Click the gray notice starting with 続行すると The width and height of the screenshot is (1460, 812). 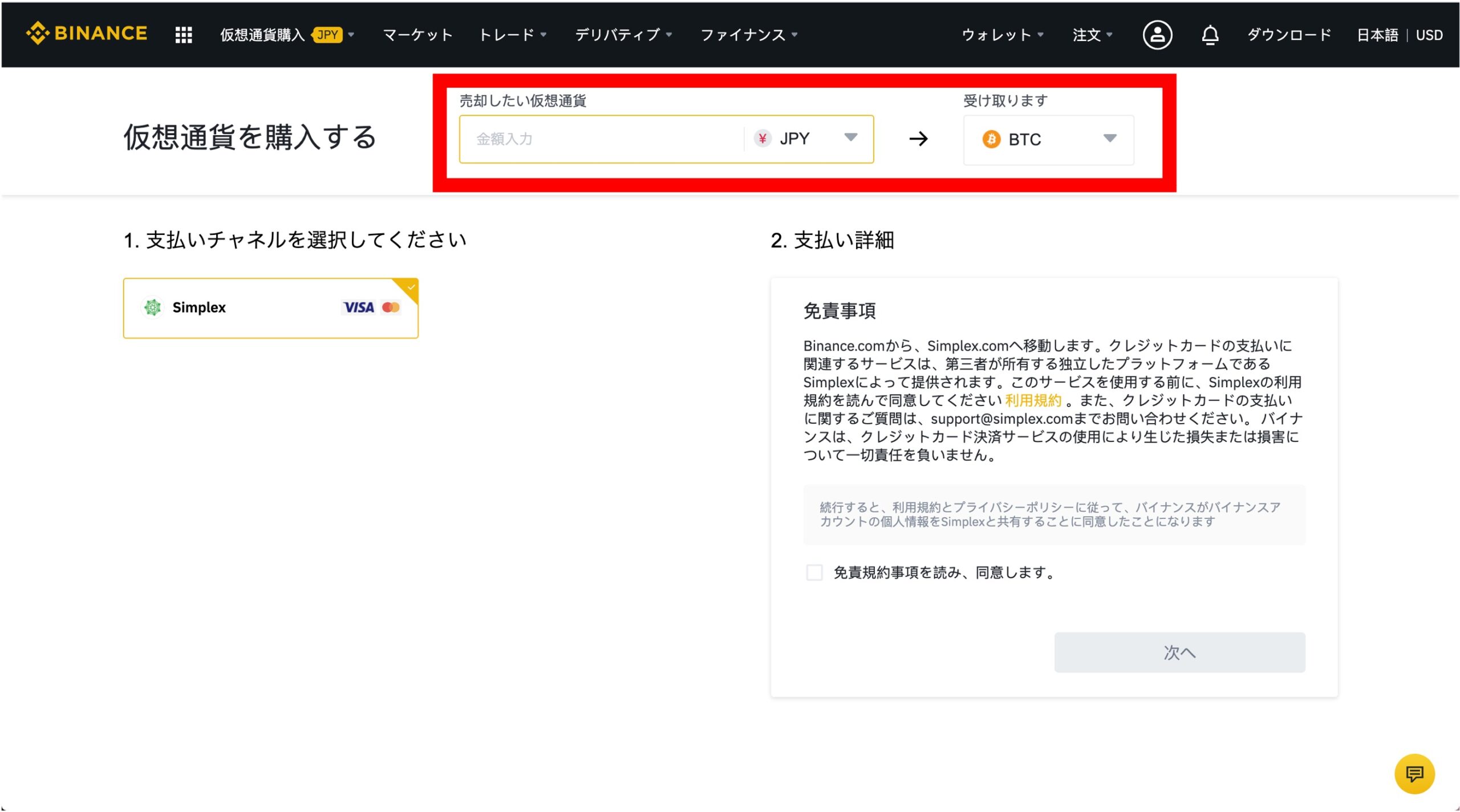pyautogui.click(x=1054, y=514)
